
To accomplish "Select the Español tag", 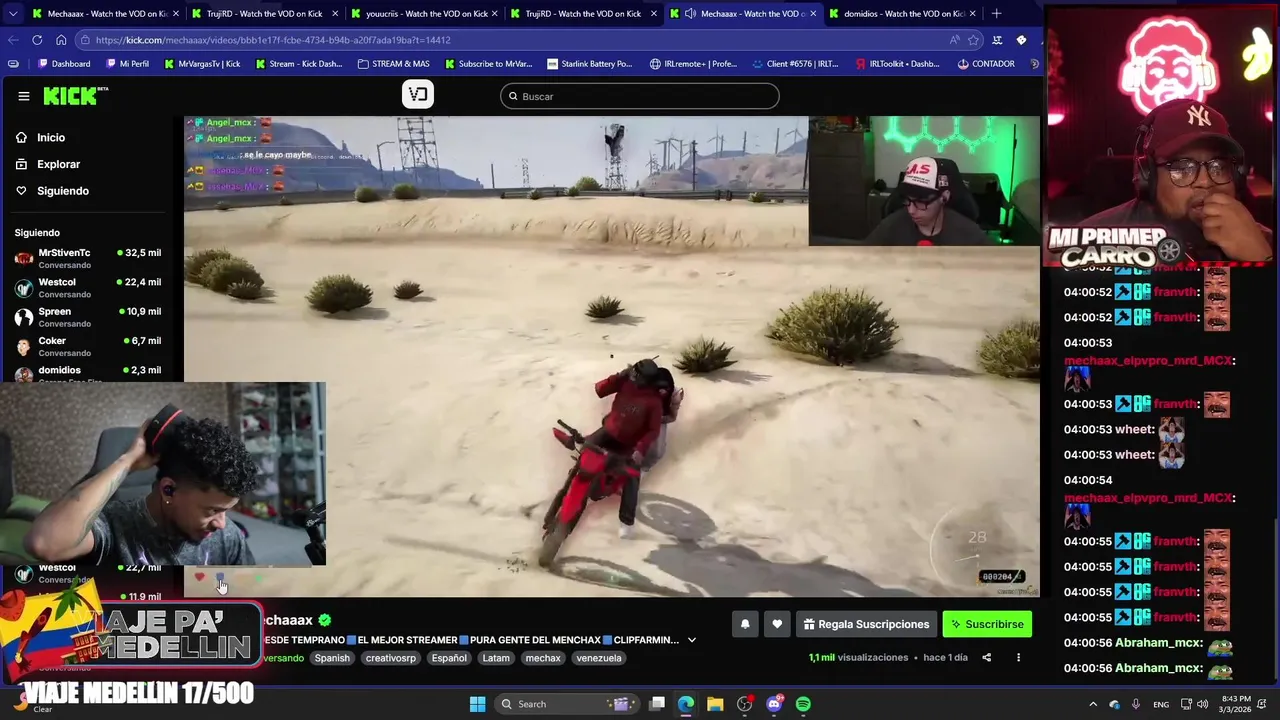I will 449,658.
